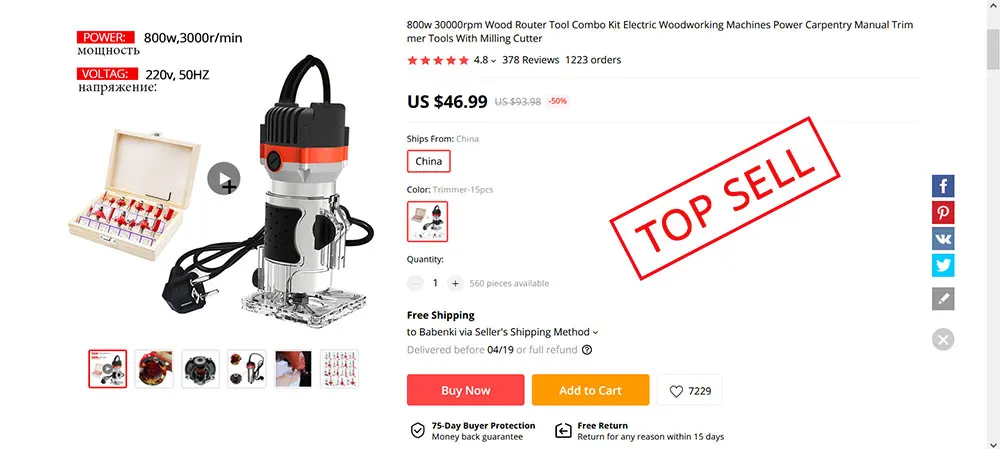Viewport: 1000px width, 449px height.
Task: Decrease quantity with minus button
Action: 415,283
